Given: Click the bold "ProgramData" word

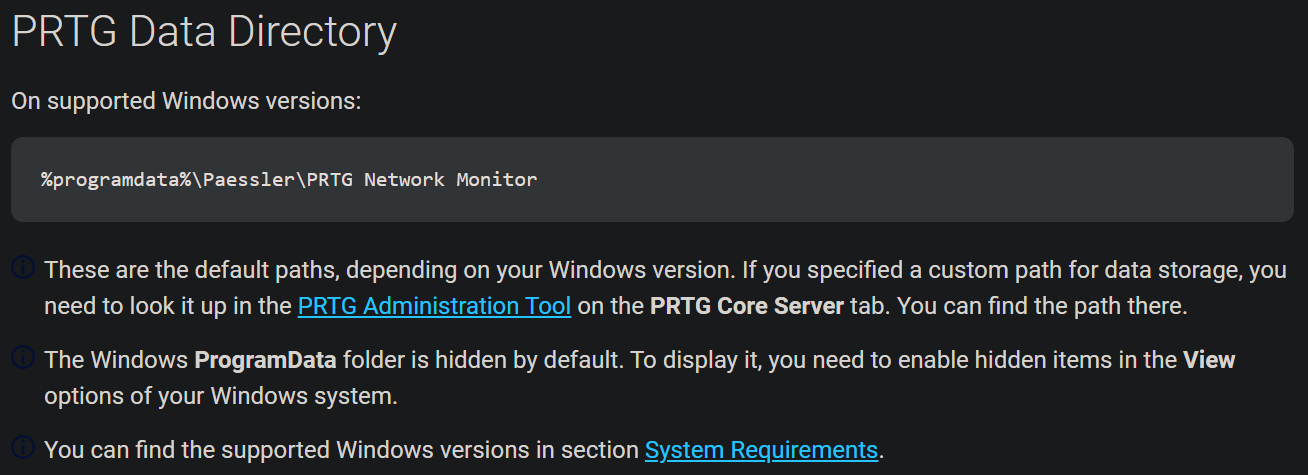Looking at the screenshot, I should point(265,360).
